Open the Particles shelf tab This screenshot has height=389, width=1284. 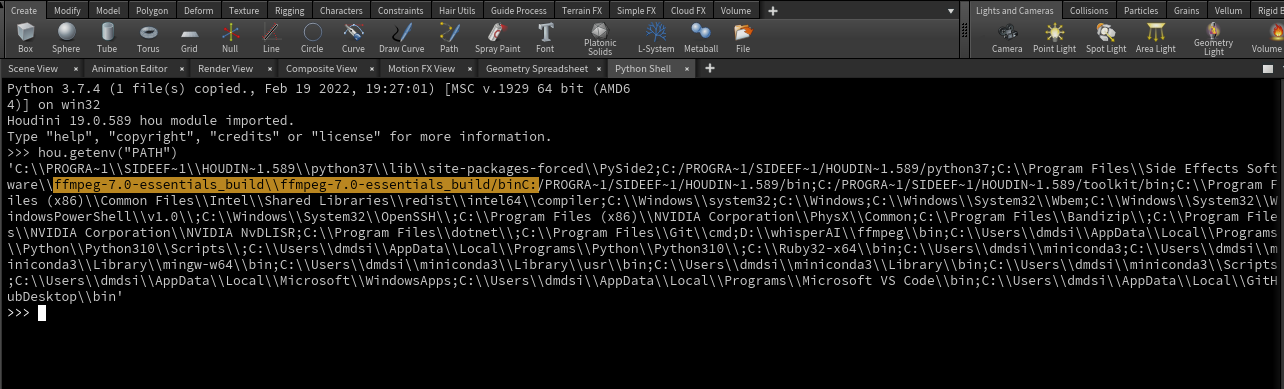(1141, 10)
